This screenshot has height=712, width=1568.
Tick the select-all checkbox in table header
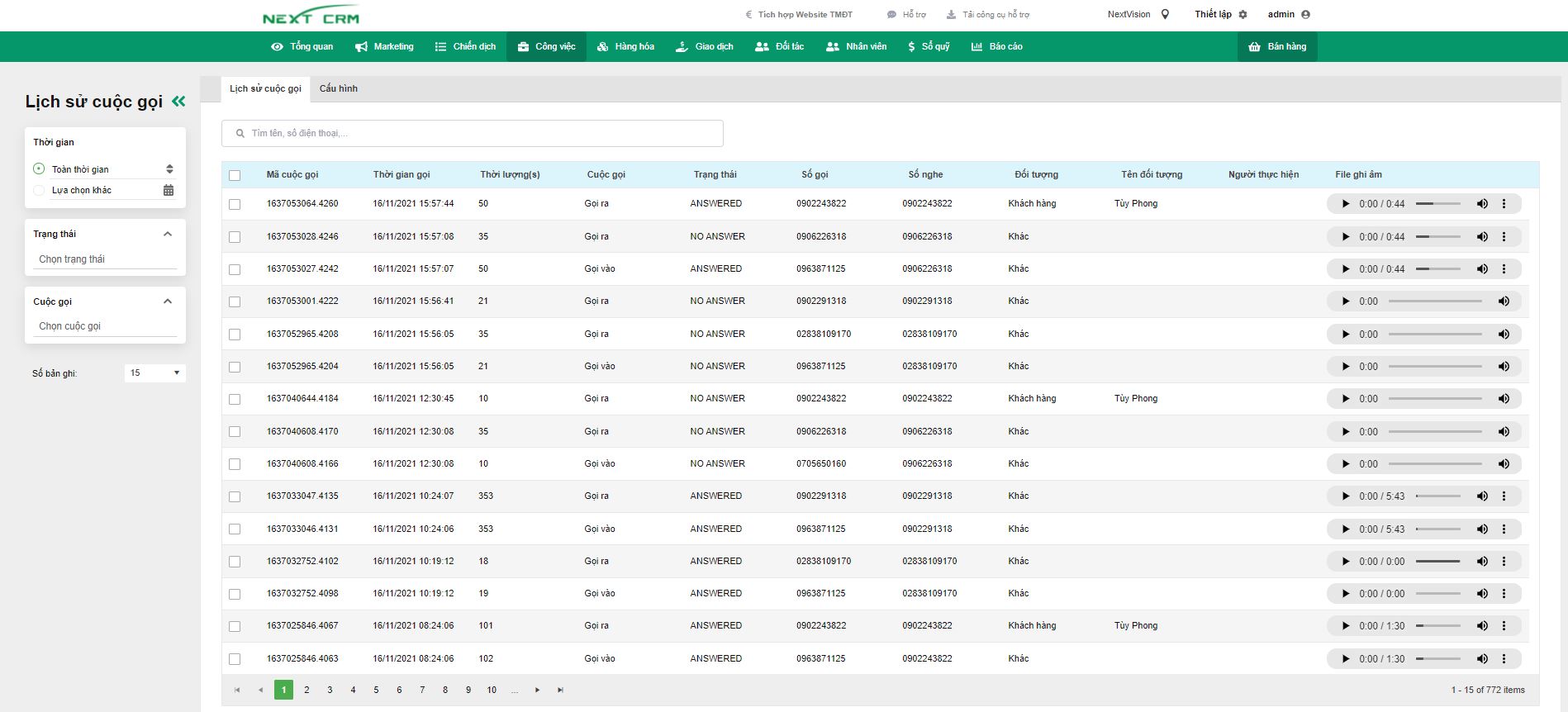click(235, 175)
